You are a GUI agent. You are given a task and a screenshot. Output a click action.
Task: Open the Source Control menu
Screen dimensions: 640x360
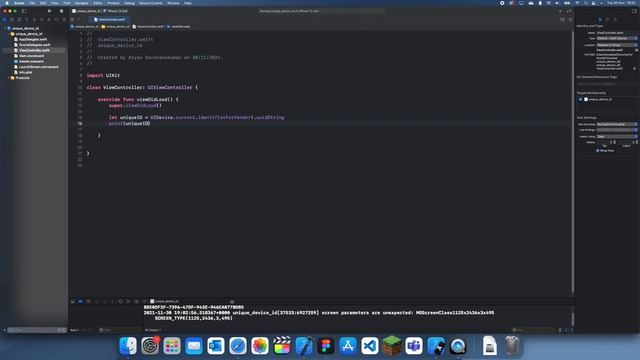point(151,3)
